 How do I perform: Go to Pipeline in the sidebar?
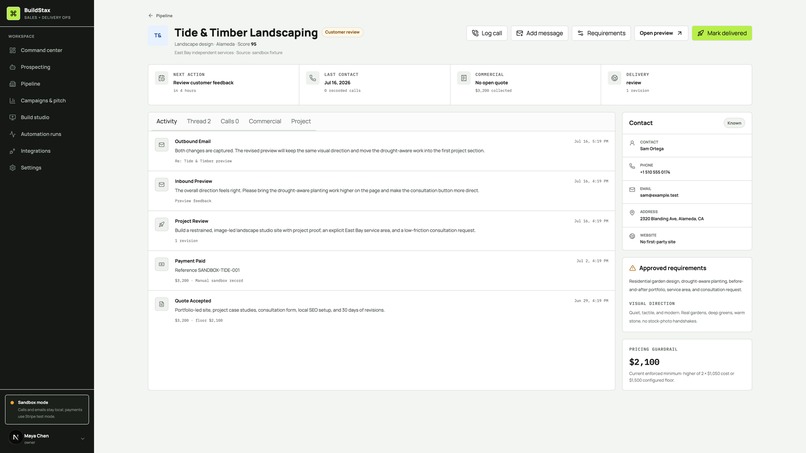(30, 84)
